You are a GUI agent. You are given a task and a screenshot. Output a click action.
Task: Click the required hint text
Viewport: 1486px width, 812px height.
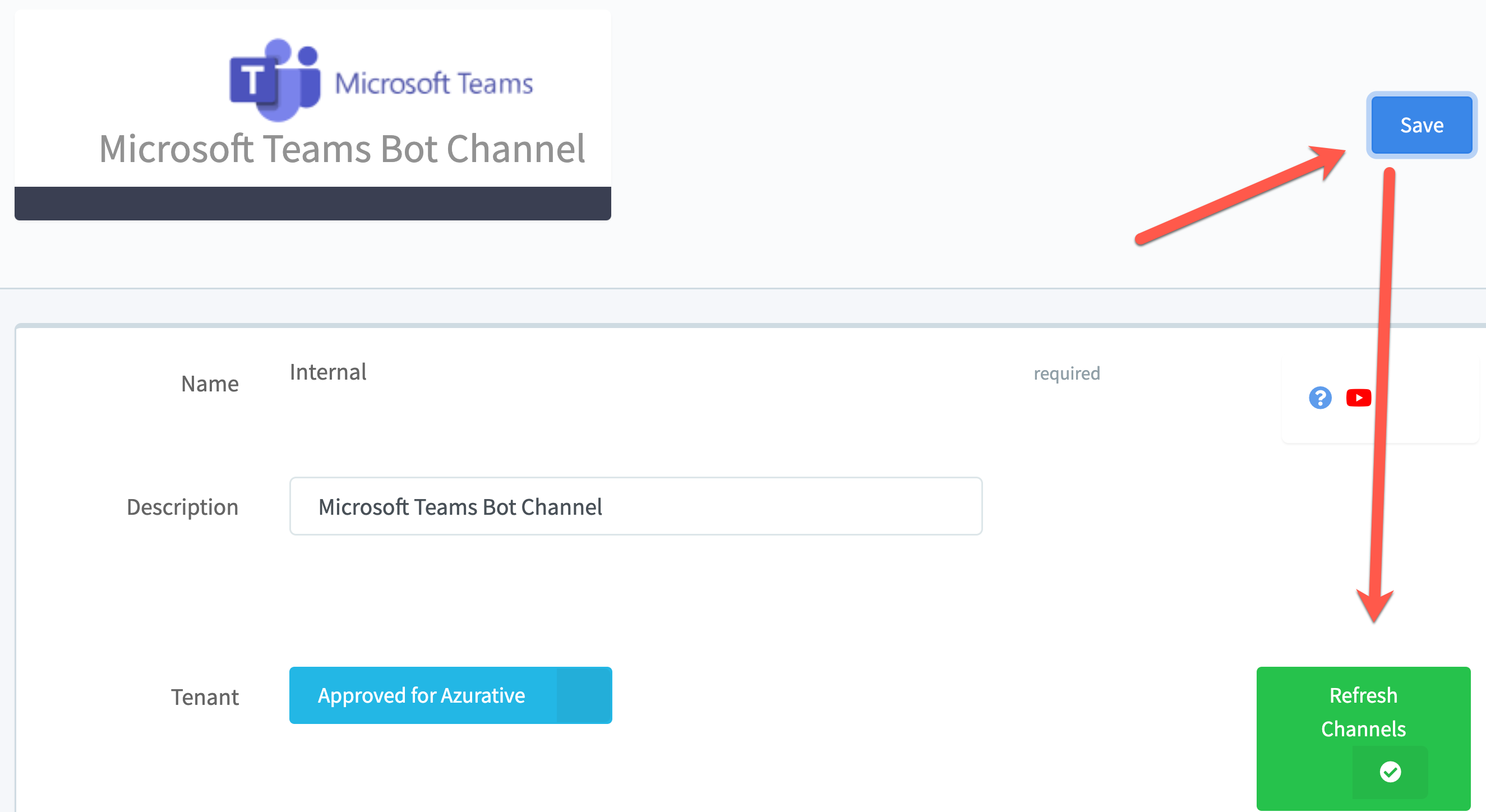pyautogui.click(x=1067, y=373)
